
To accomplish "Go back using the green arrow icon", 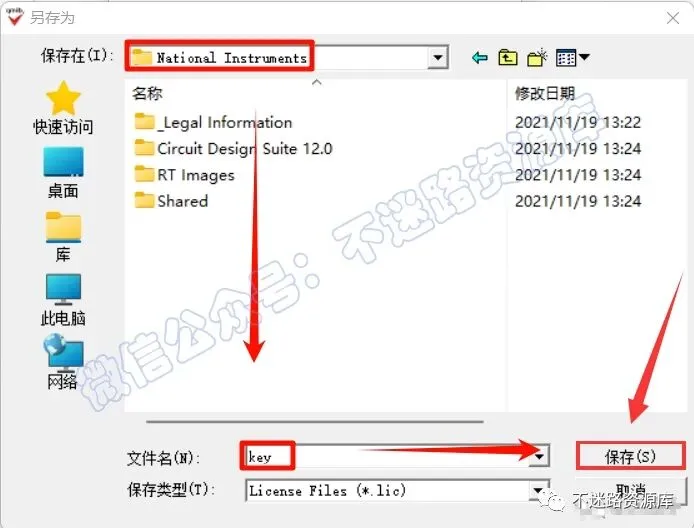I will coord(480,58).
